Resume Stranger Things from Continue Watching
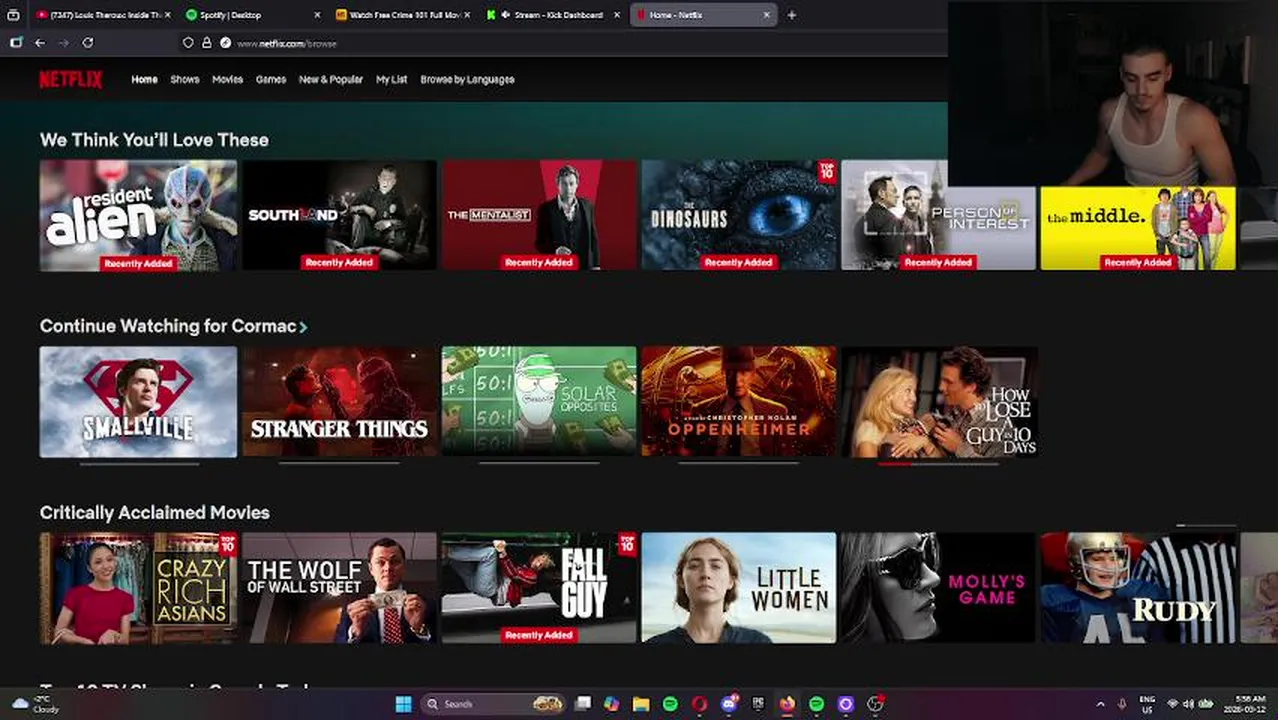The image size is (1278, 720). (x=339, y=402)
